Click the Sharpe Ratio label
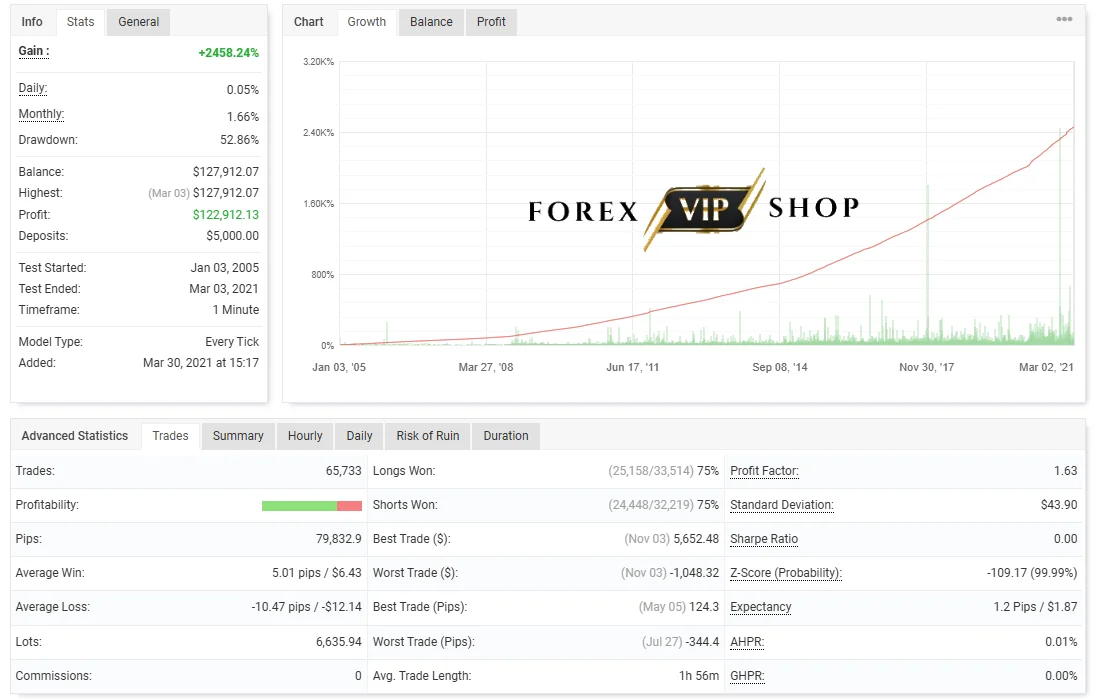Image resolution: width=1096 pixels, height=699 pixels. [x=764, y=539]
